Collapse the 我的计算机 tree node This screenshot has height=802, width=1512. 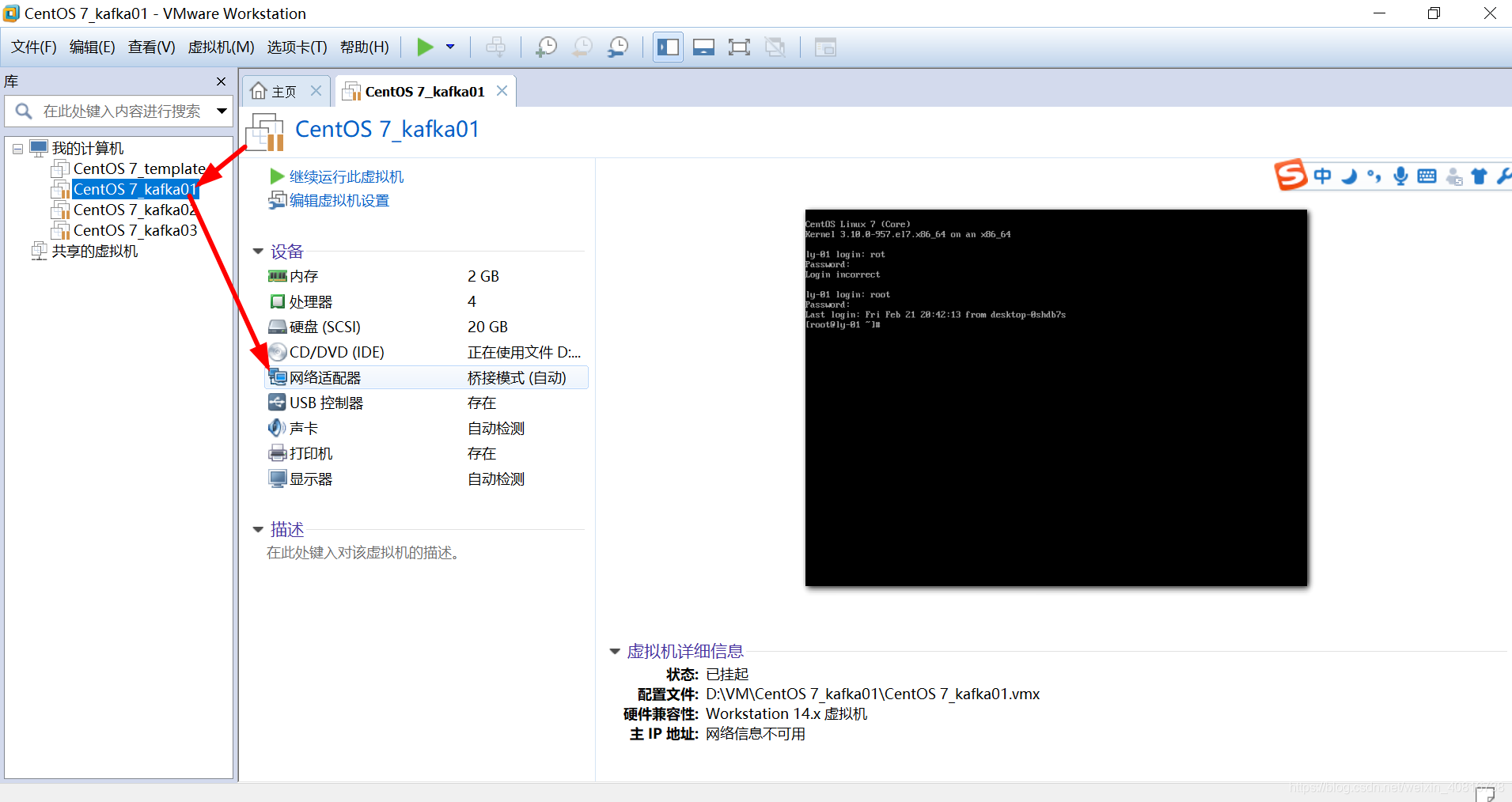coord(17,149)
